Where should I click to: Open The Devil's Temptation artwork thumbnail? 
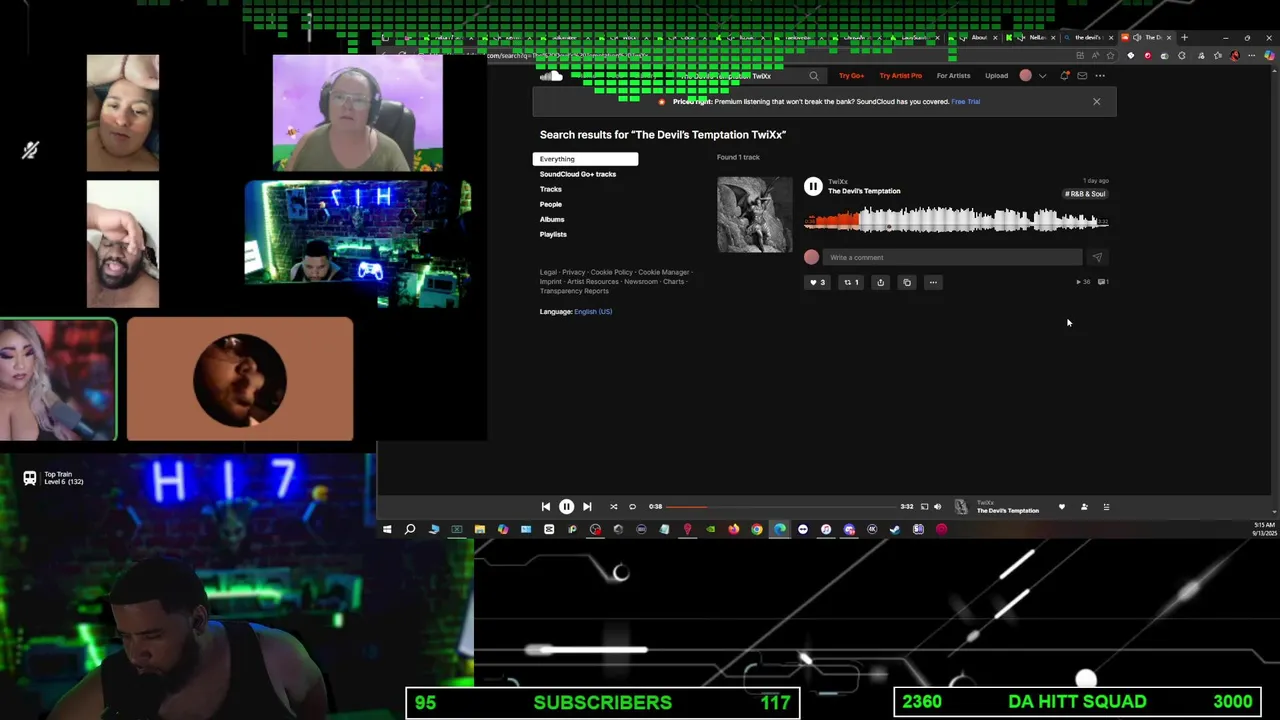pyautogui.click(x=755, y=214)
